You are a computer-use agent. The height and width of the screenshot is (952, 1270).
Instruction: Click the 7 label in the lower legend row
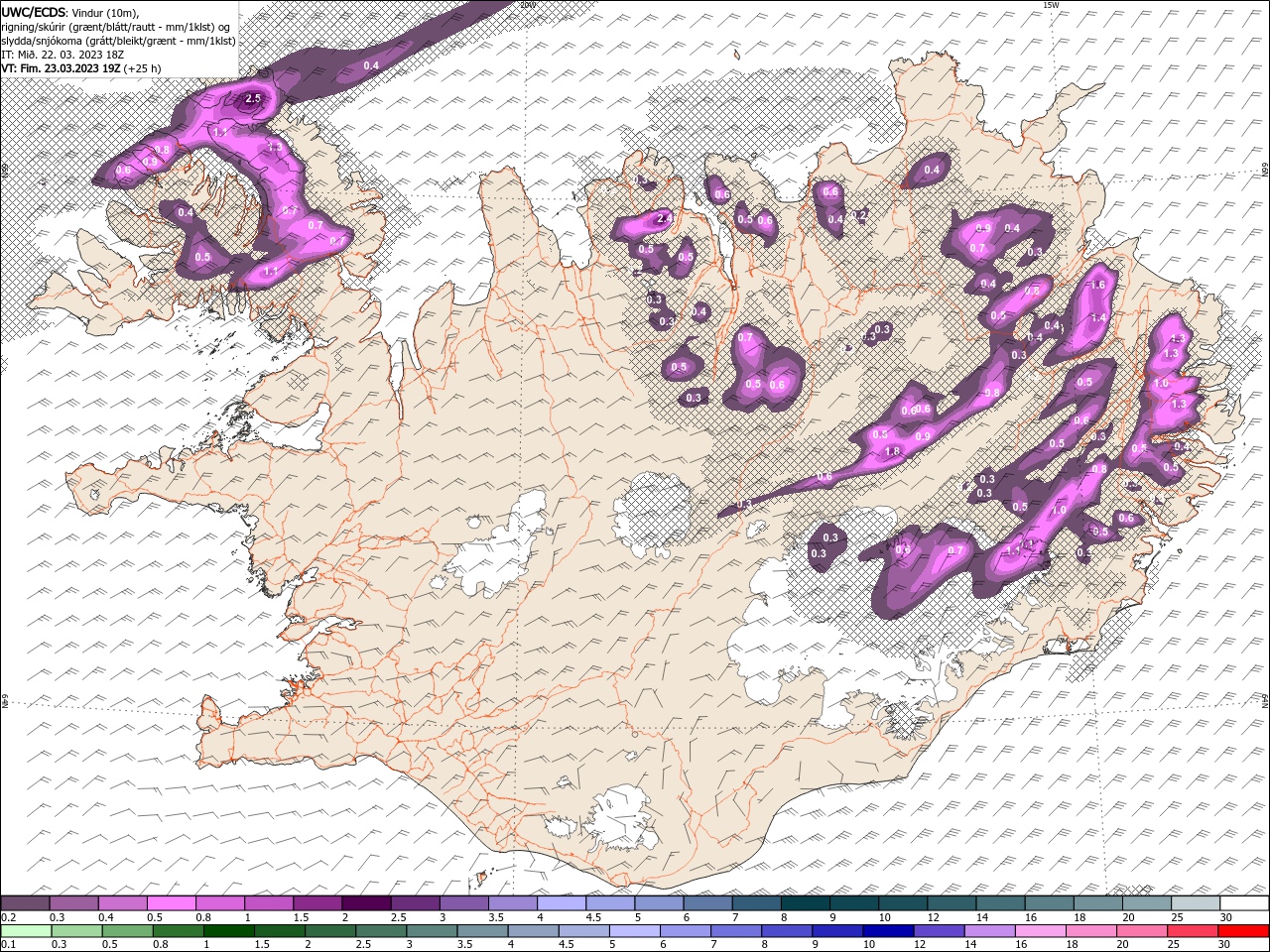click(715, 945)
